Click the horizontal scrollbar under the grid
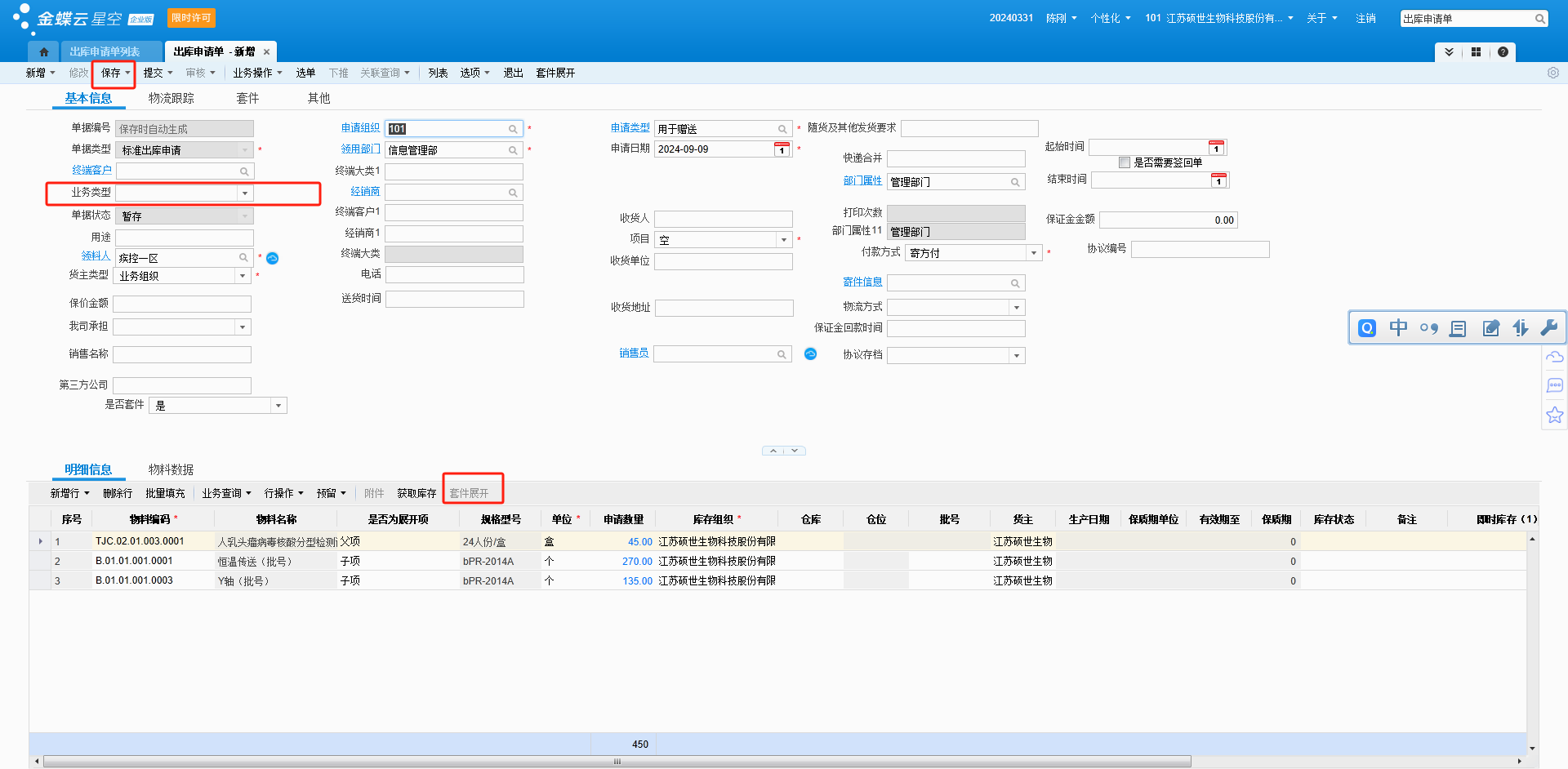The height and width of the screenshot is (769, 1568). point(617,761)
